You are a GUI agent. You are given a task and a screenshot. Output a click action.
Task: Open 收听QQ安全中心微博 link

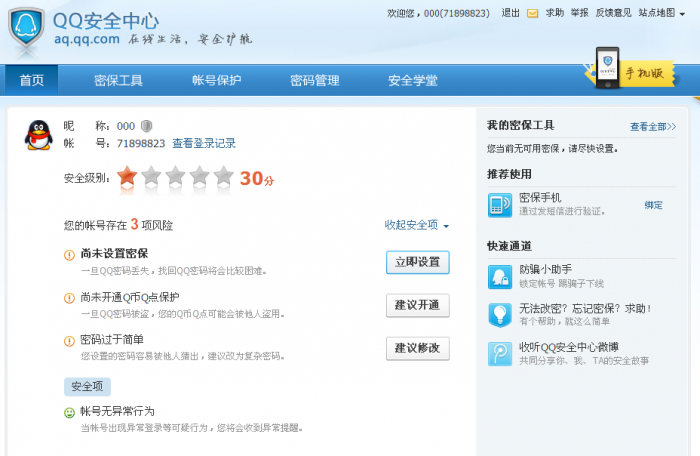(x=569, y=347)
